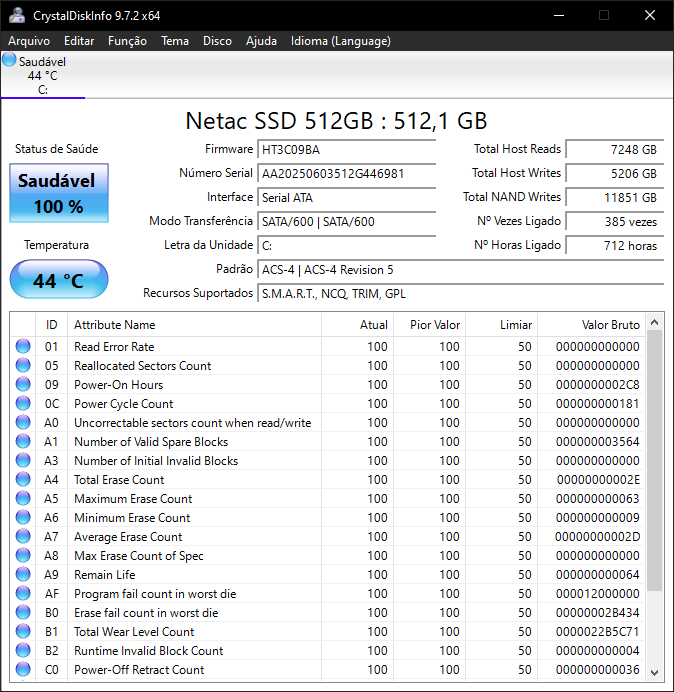Click the Valor Bruto column header

coord(591,325)
